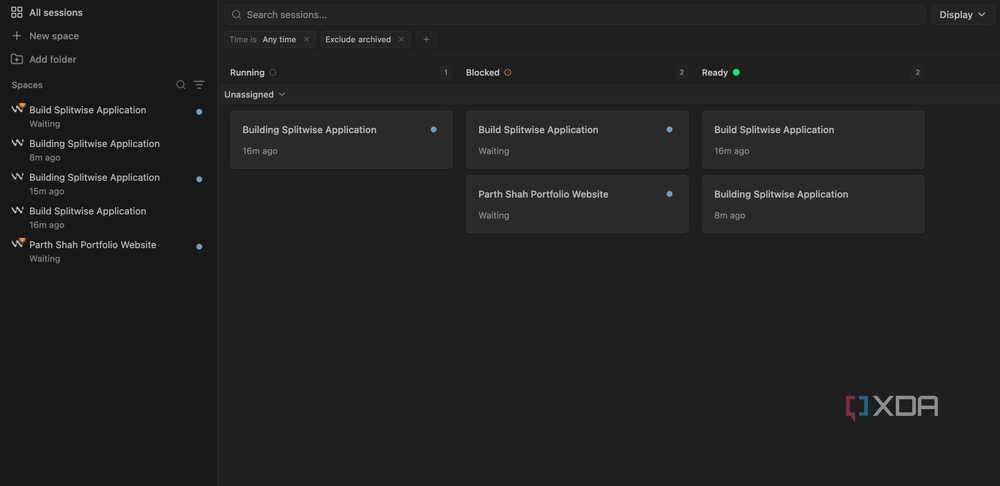
Task: Open Blocked card Parth Shah Portfolio Website
Action: [x=577, y=204]
